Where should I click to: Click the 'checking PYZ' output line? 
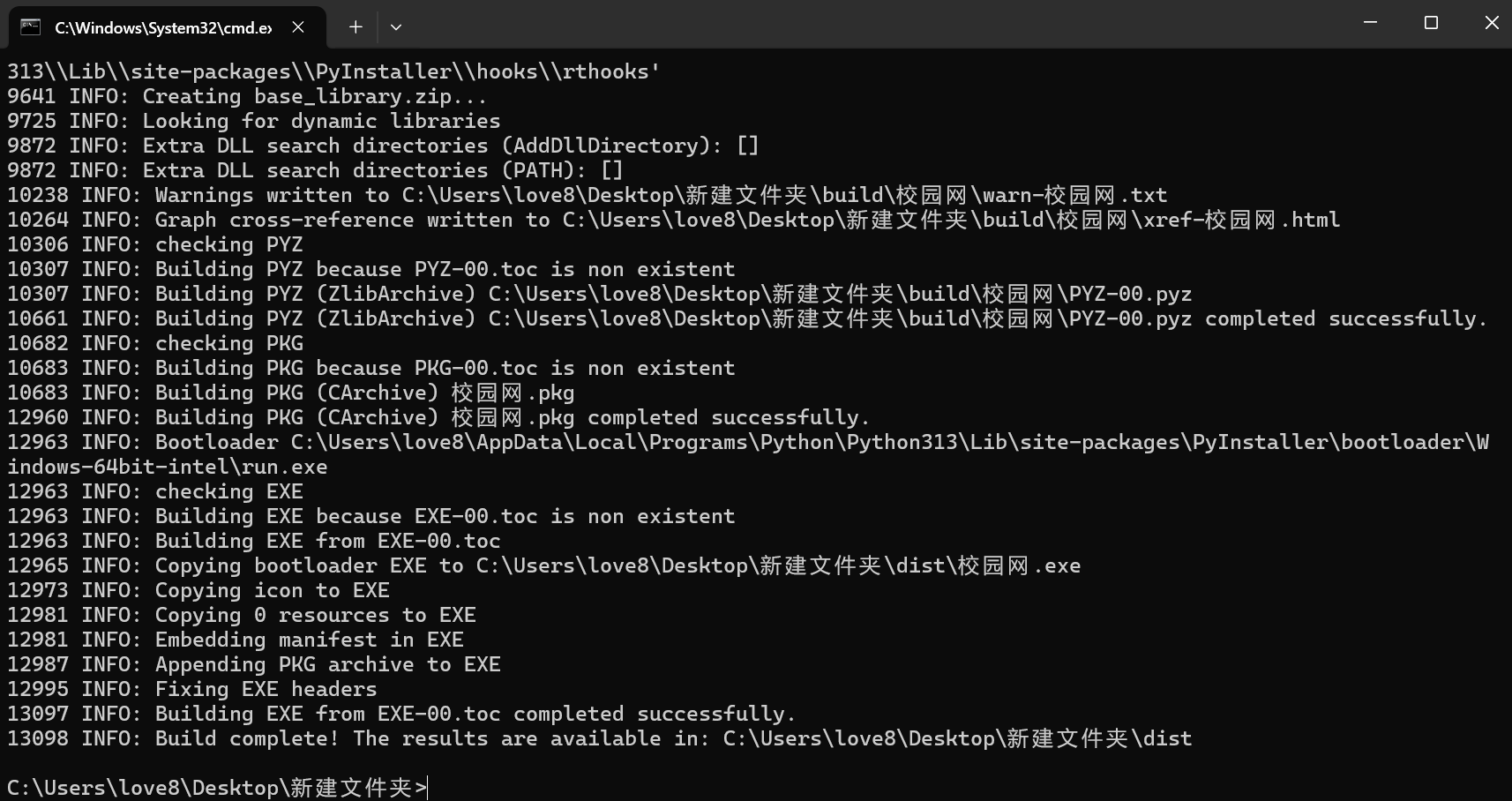click(x=155, y=244)
